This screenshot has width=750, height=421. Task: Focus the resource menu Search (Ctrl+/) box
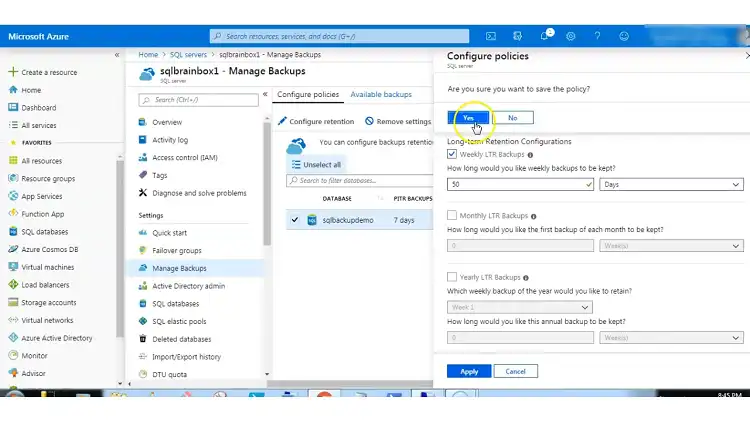[199, 100]
